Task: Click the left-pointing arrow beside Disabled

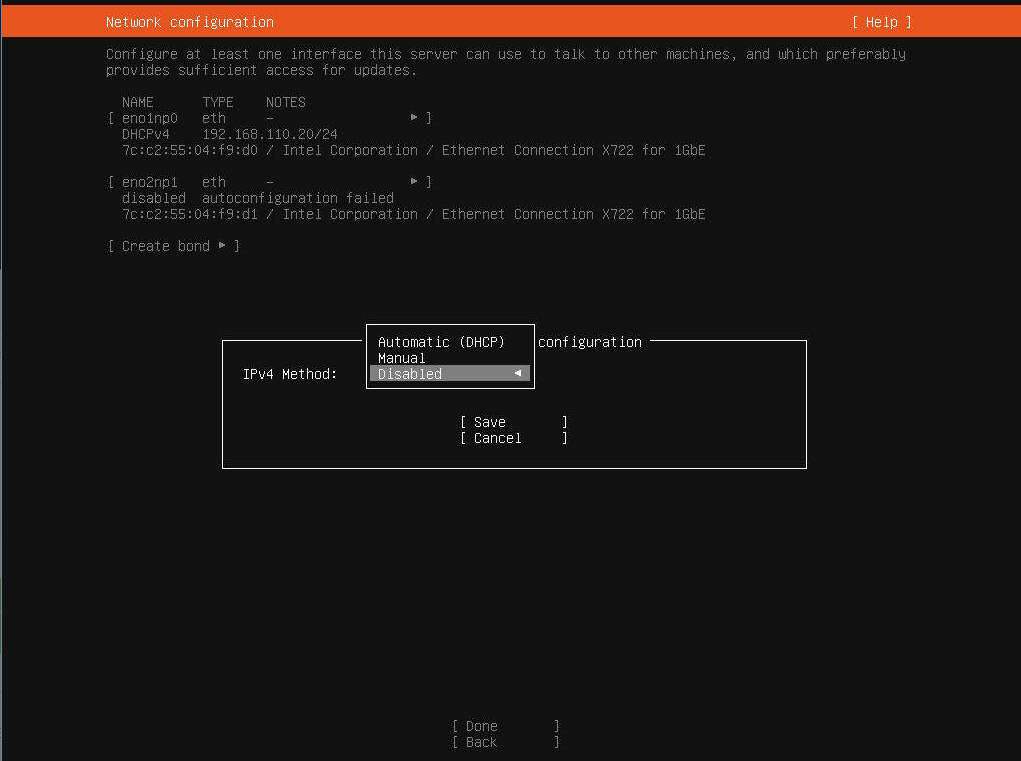Action: coord(517,374)
